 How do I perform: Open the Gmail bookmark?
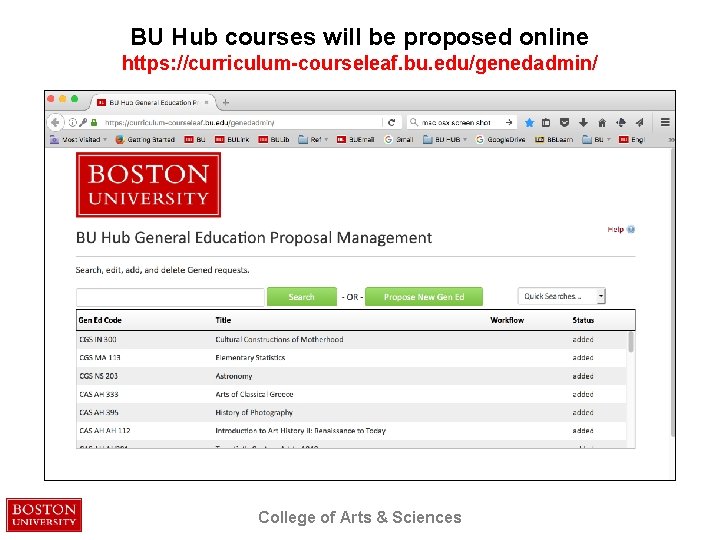coord(399,140)
